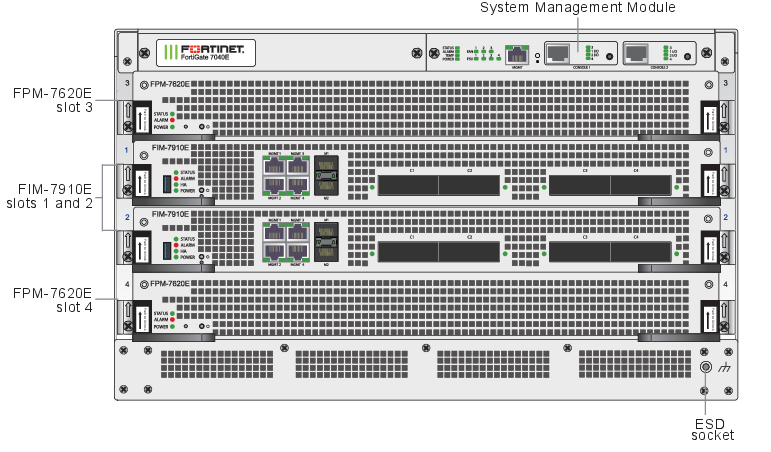This screenshot has width=771, height=452.
Task: Click the right slot number 3 marker
Action: (x=726, y=83)
